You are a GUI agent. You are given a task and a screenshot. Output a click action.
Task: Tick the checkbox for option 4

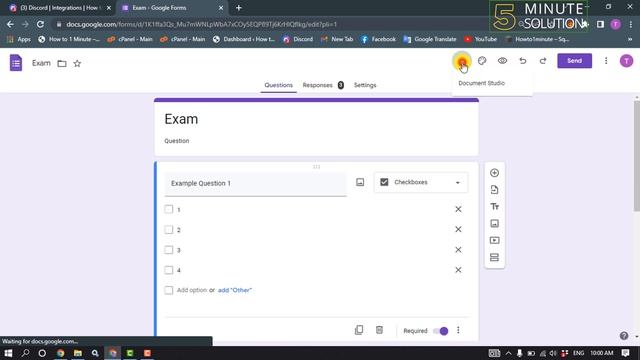(x=169, y=270)
